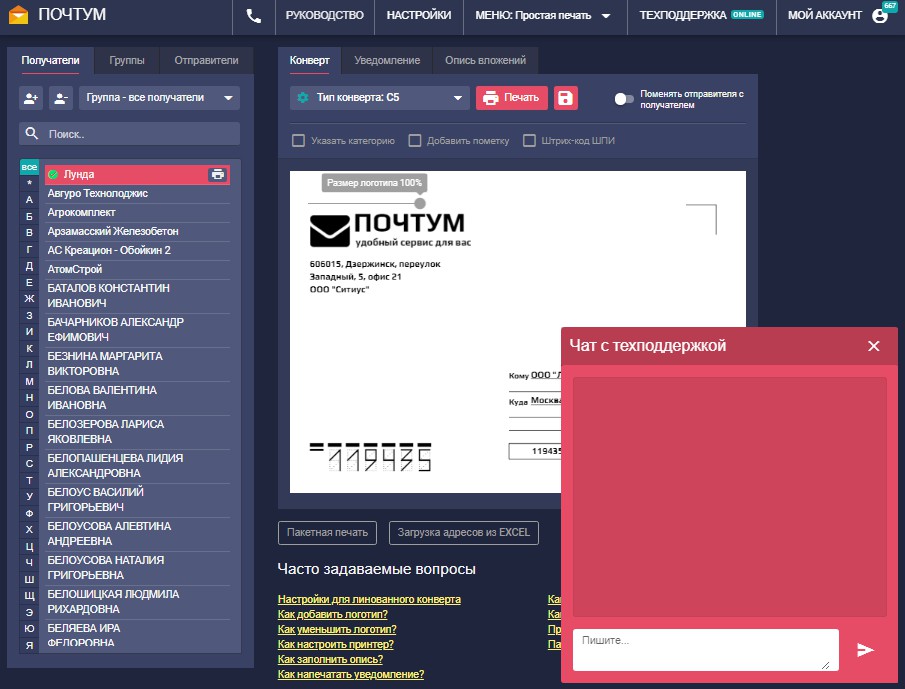Screen dimensions: 905x689
Task: Select recipient БЕЛОУС ВАСИЛИЙ ГРИГОРЬЕВИЧ
Action: [x=137, y=500]
